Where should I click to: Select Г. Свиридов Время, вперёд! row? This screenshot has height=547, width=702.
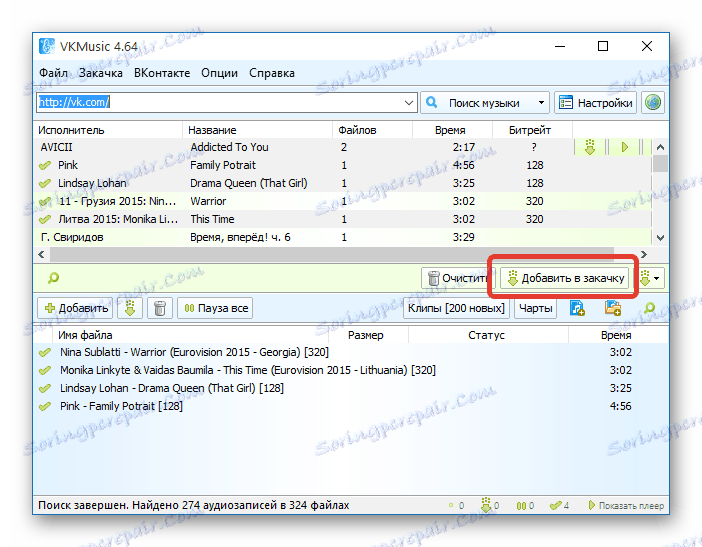pos(342,237)
